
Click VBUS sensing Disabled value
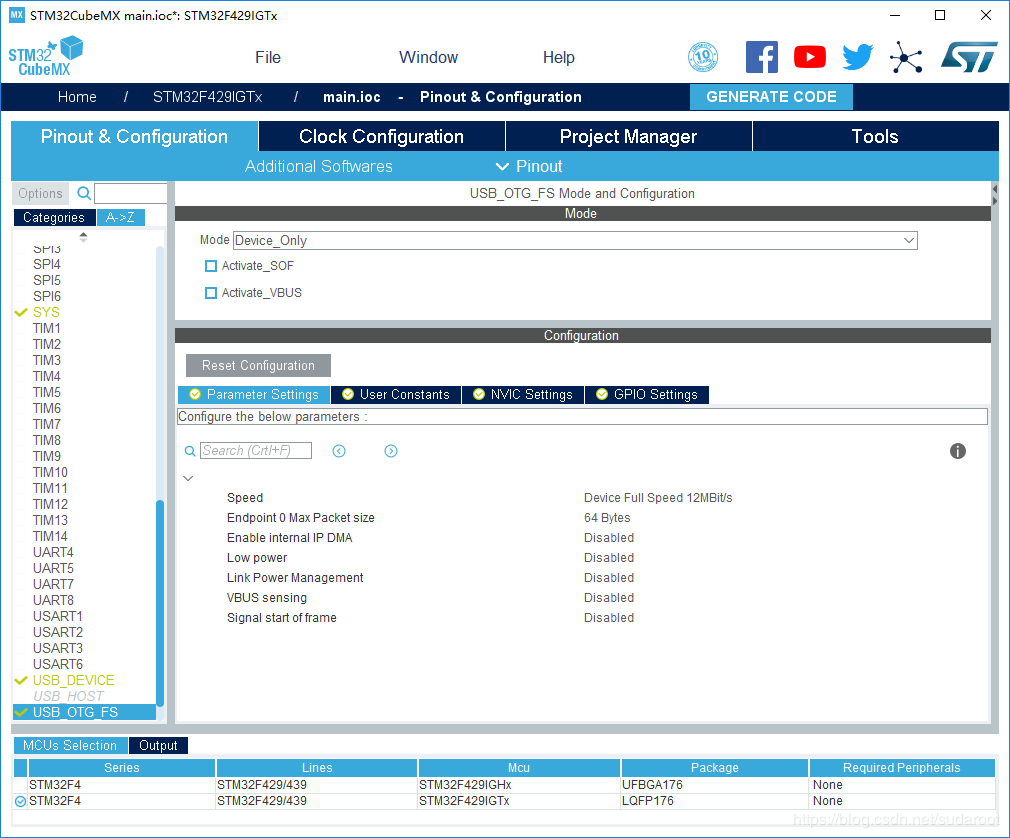(609, 597)
